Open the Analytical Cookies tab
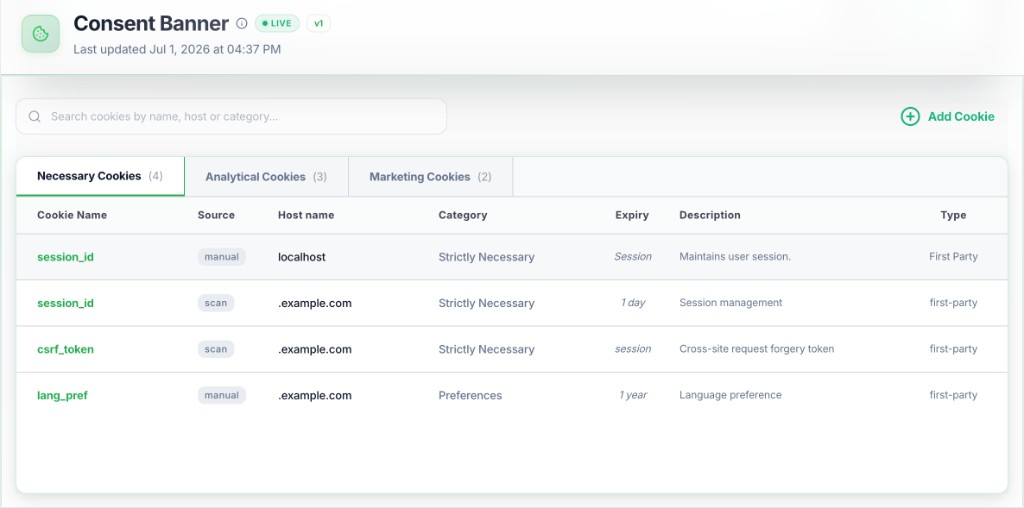1024x508 pixels. (x=266, y=177)
